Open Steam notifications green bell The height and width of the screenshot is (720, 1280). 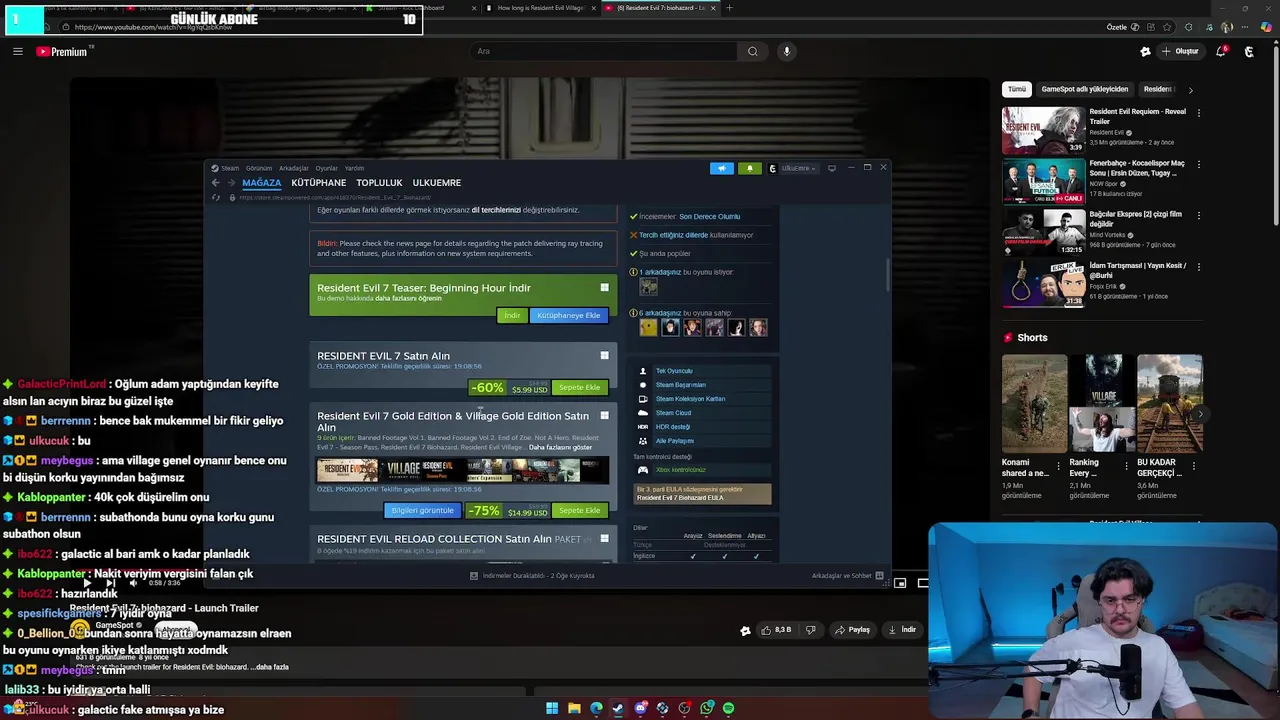[x=749, y=168]
